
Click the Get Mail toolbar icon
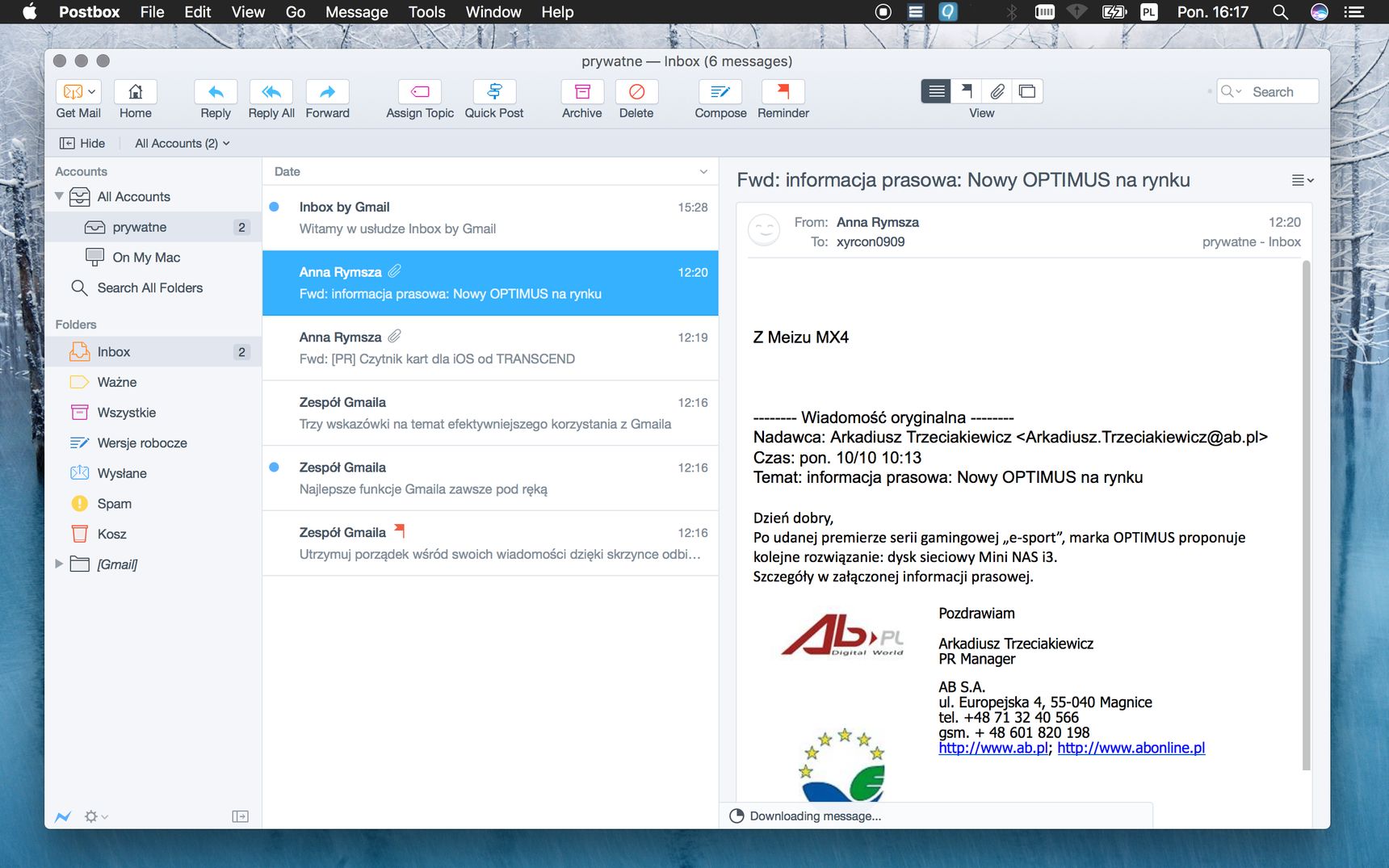73,91
